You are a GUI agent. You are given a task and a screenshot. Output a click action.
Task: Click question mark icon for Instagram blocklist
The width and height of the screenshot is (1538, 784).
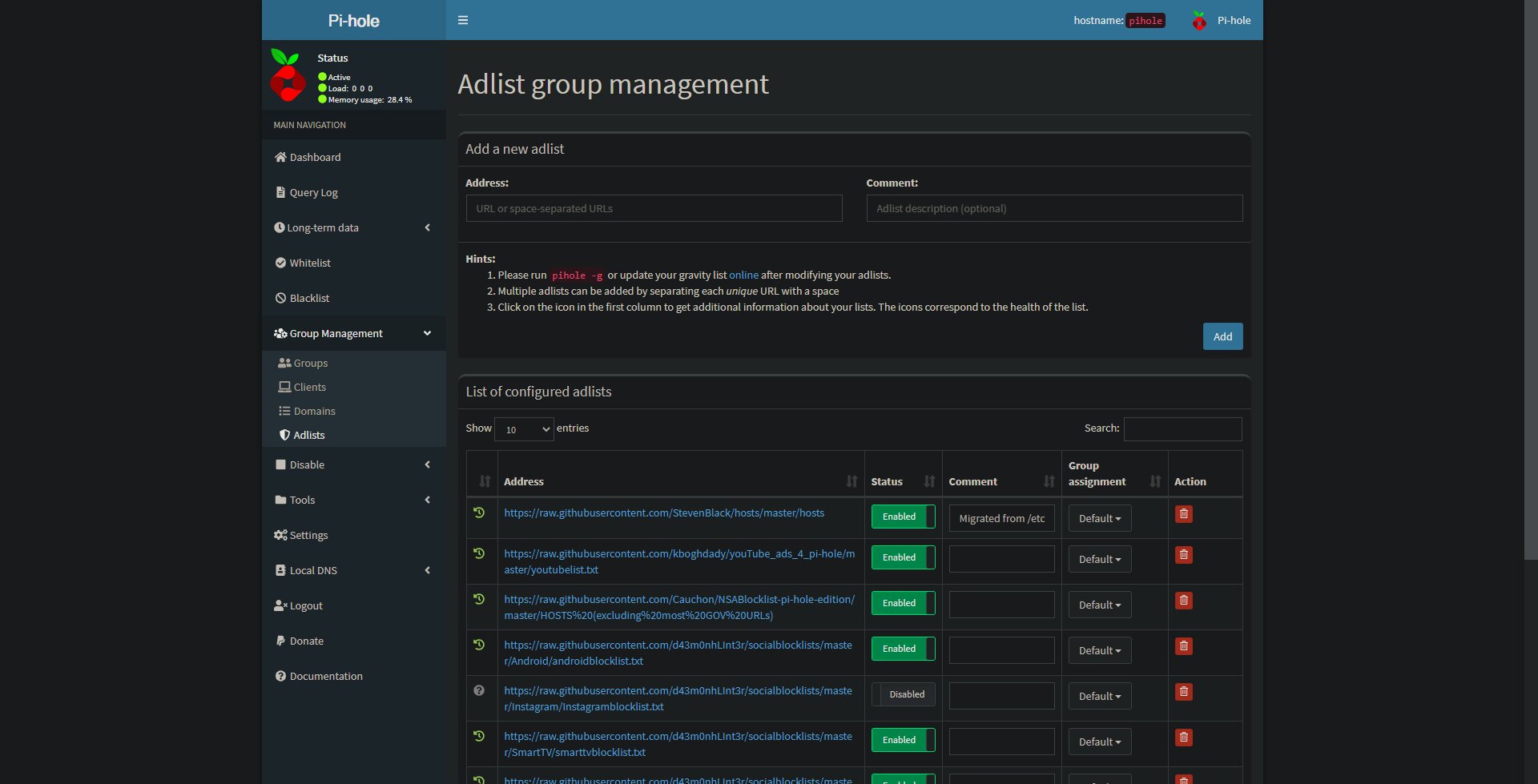tap(479, 690)
